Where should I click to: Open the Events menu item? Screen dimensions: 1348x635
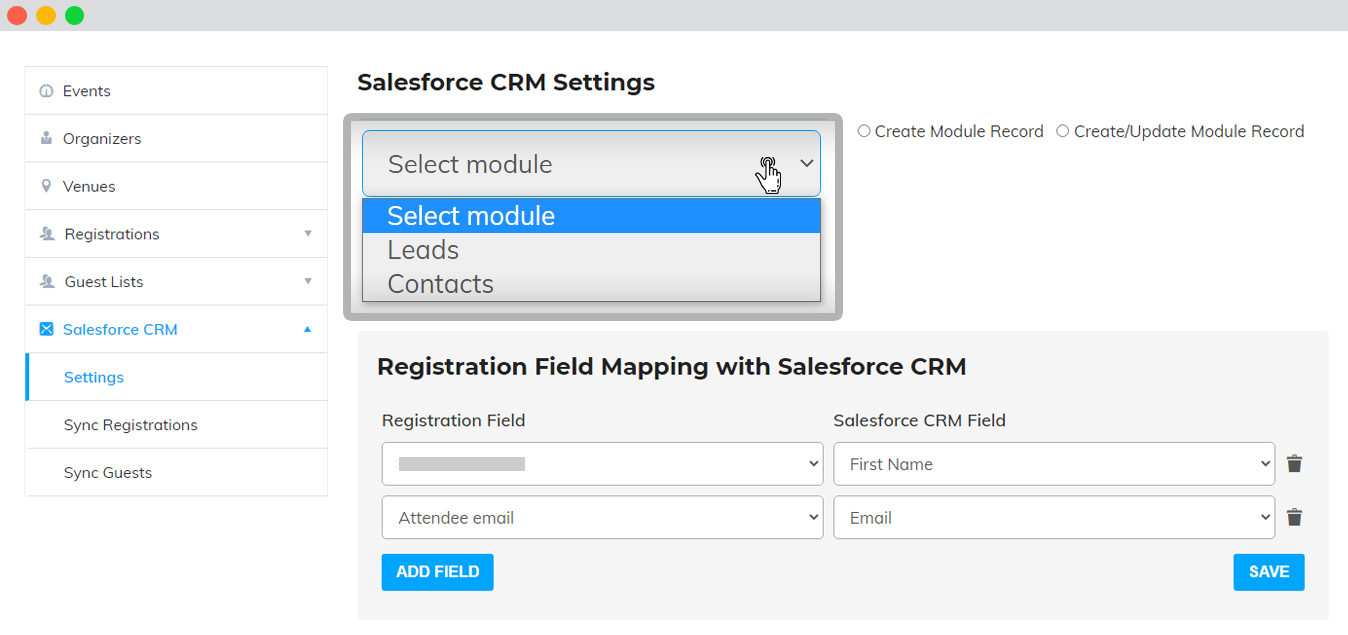tap(176, 91)
